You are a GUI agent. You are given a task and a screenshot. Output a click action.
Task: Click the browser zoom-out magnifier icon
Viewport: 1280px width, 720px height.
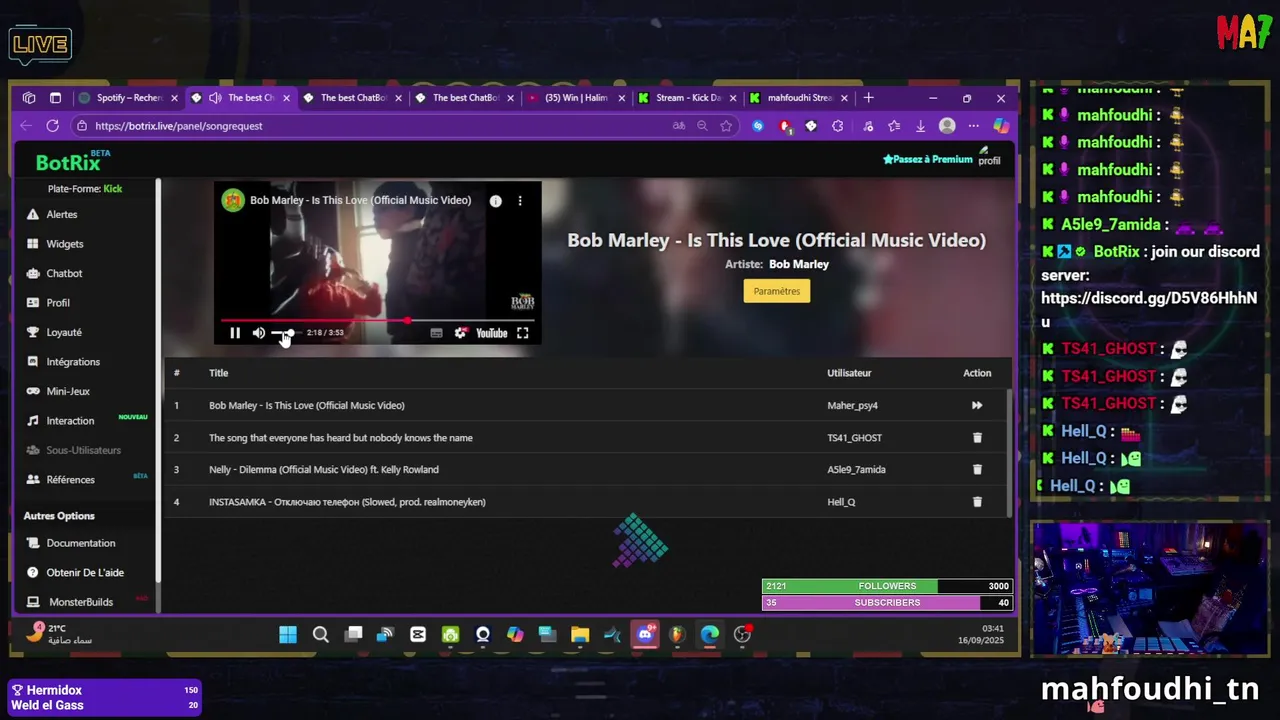click(x=702, y=126)
